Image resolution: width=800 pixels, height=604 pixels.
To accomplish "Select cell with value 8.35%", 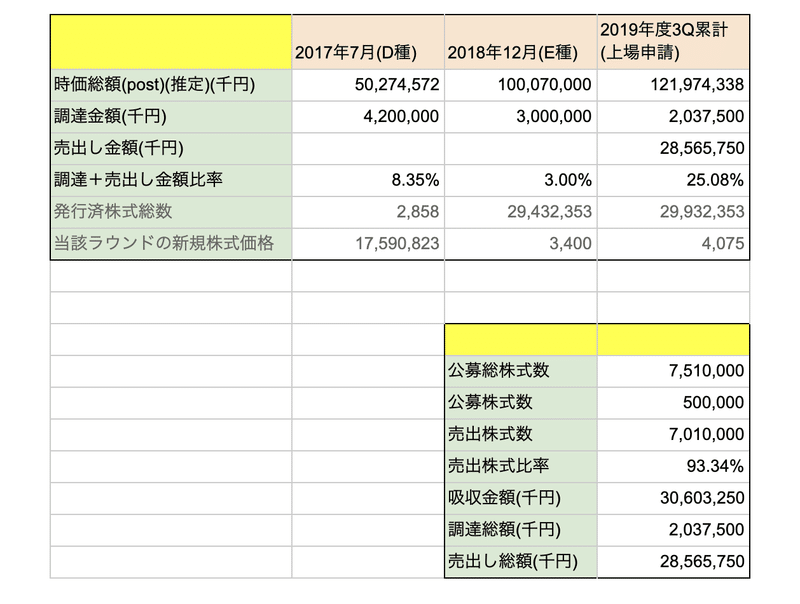I will point(368,180).
